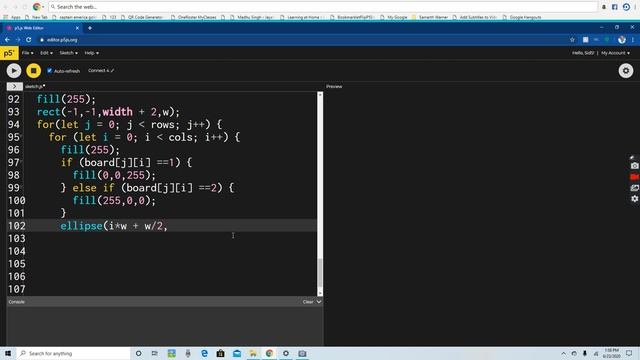Screen dimensions: 640x360
Task: Click the Facebook icon in top bar
Action: tap(615, 7)
